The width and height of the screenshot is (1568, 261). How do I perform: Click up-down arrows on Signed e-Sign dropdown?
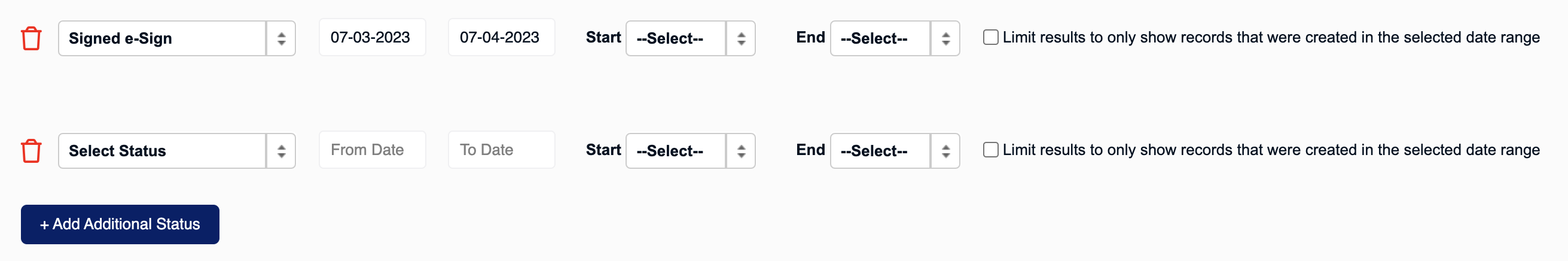[281, 38]
